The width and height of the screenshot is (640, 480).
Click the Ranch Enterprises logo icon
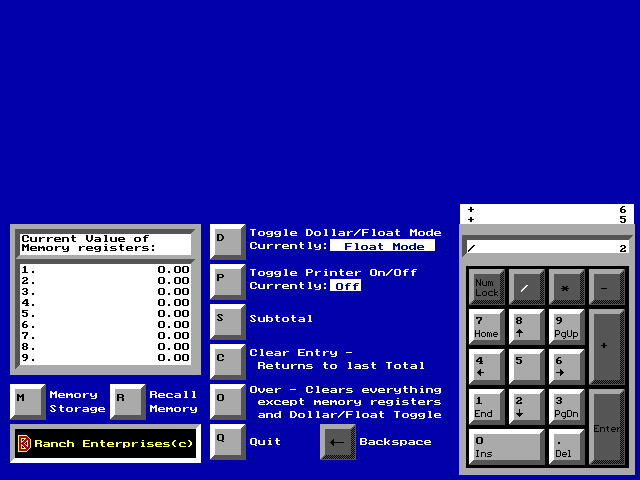pyautogui.click(x=25, y=443)
